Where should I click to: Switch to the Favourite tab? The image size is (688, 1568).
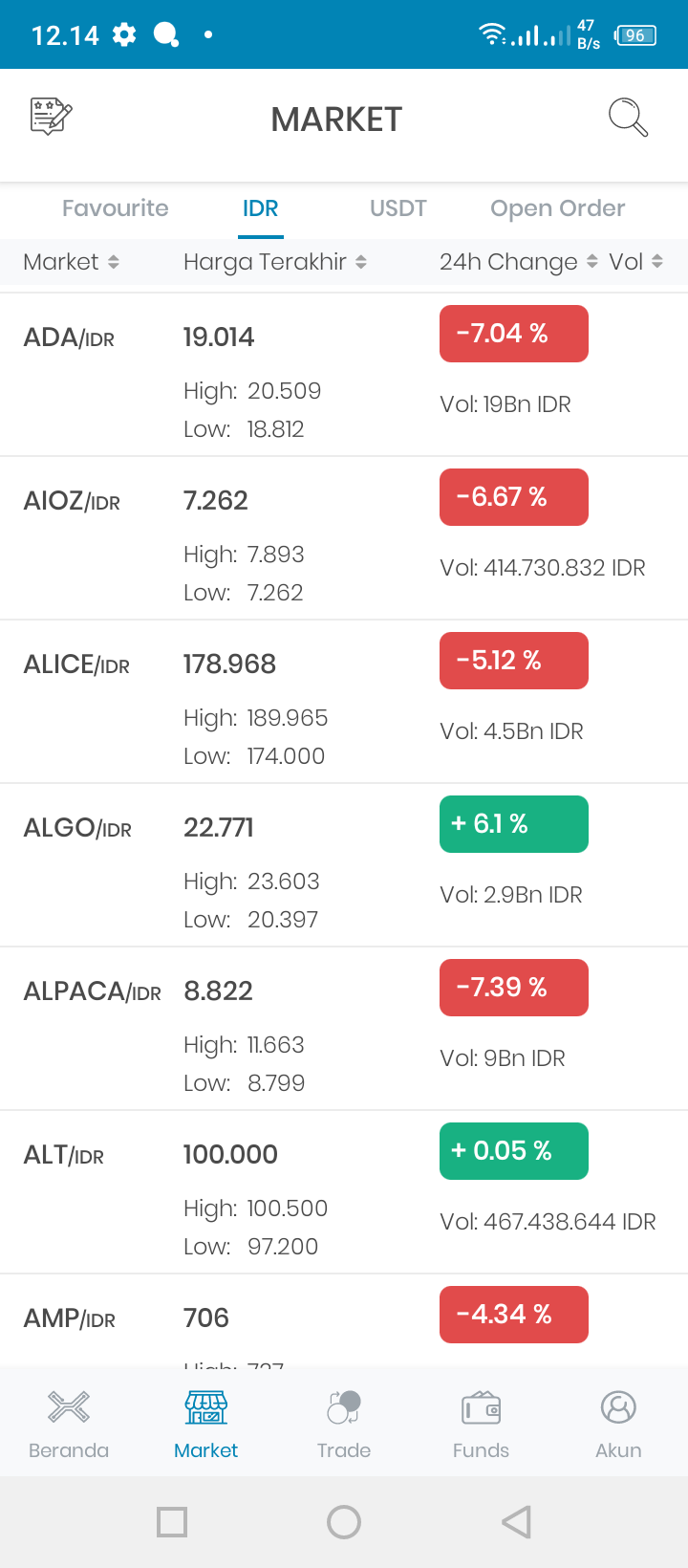point(116,208)
